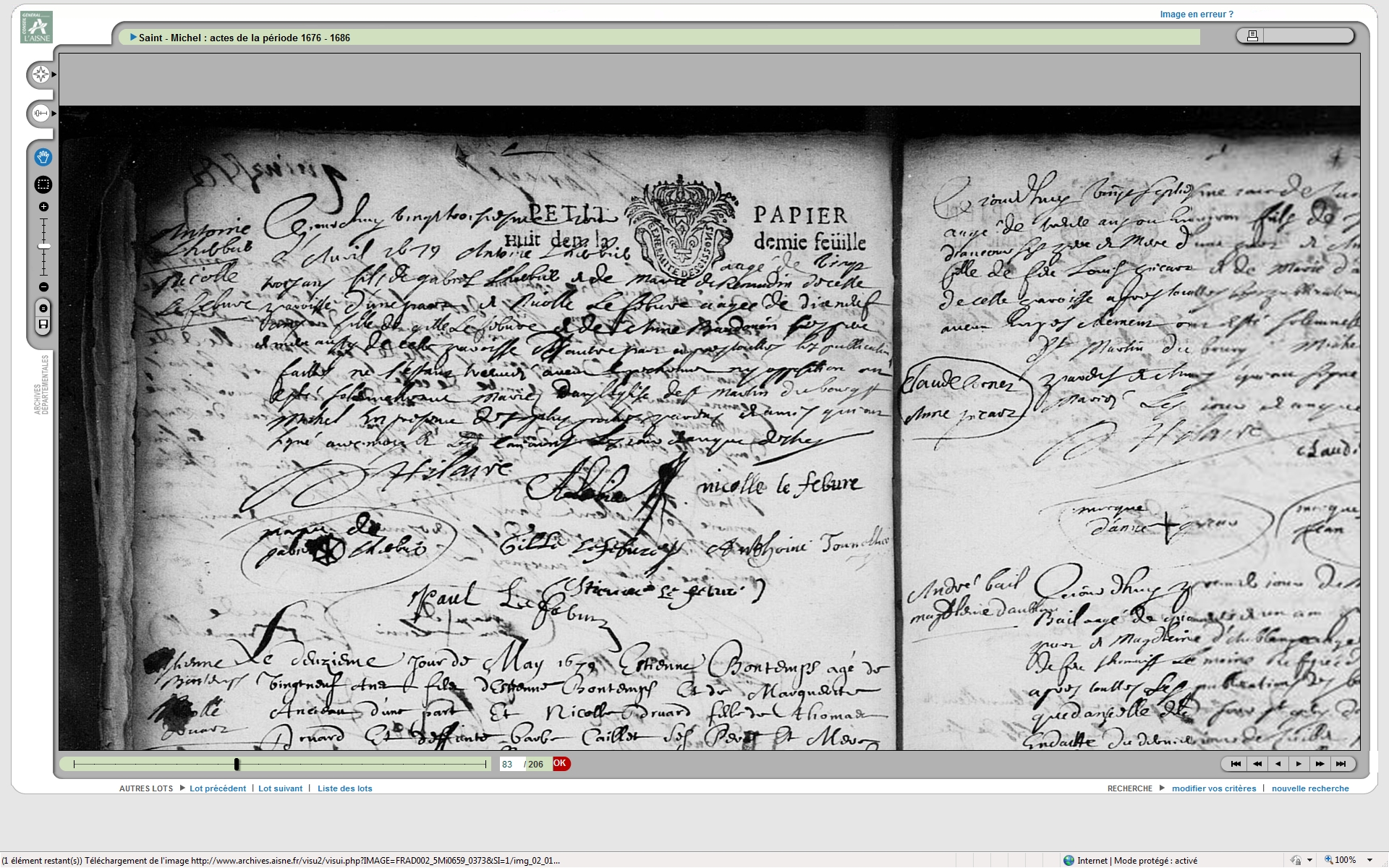Select the hand pan tool

click(43, 157)
